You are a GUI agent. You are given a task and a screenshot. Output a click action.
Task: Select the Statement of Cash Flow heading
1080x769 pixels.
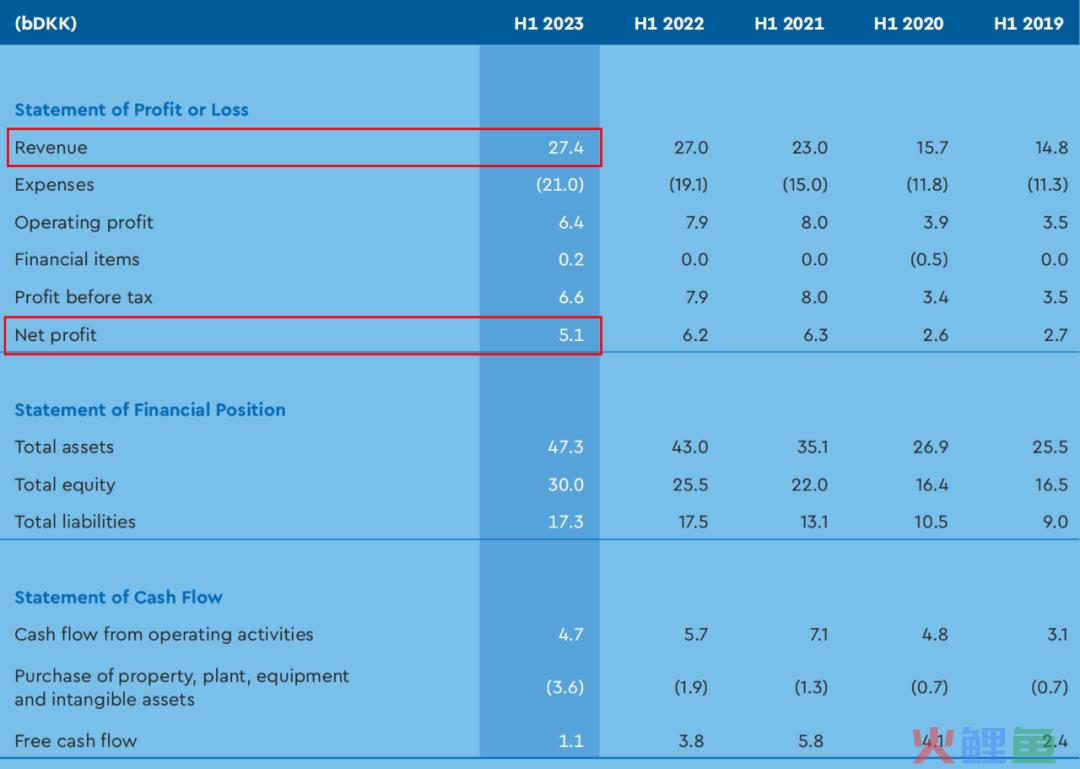point(118,597)
